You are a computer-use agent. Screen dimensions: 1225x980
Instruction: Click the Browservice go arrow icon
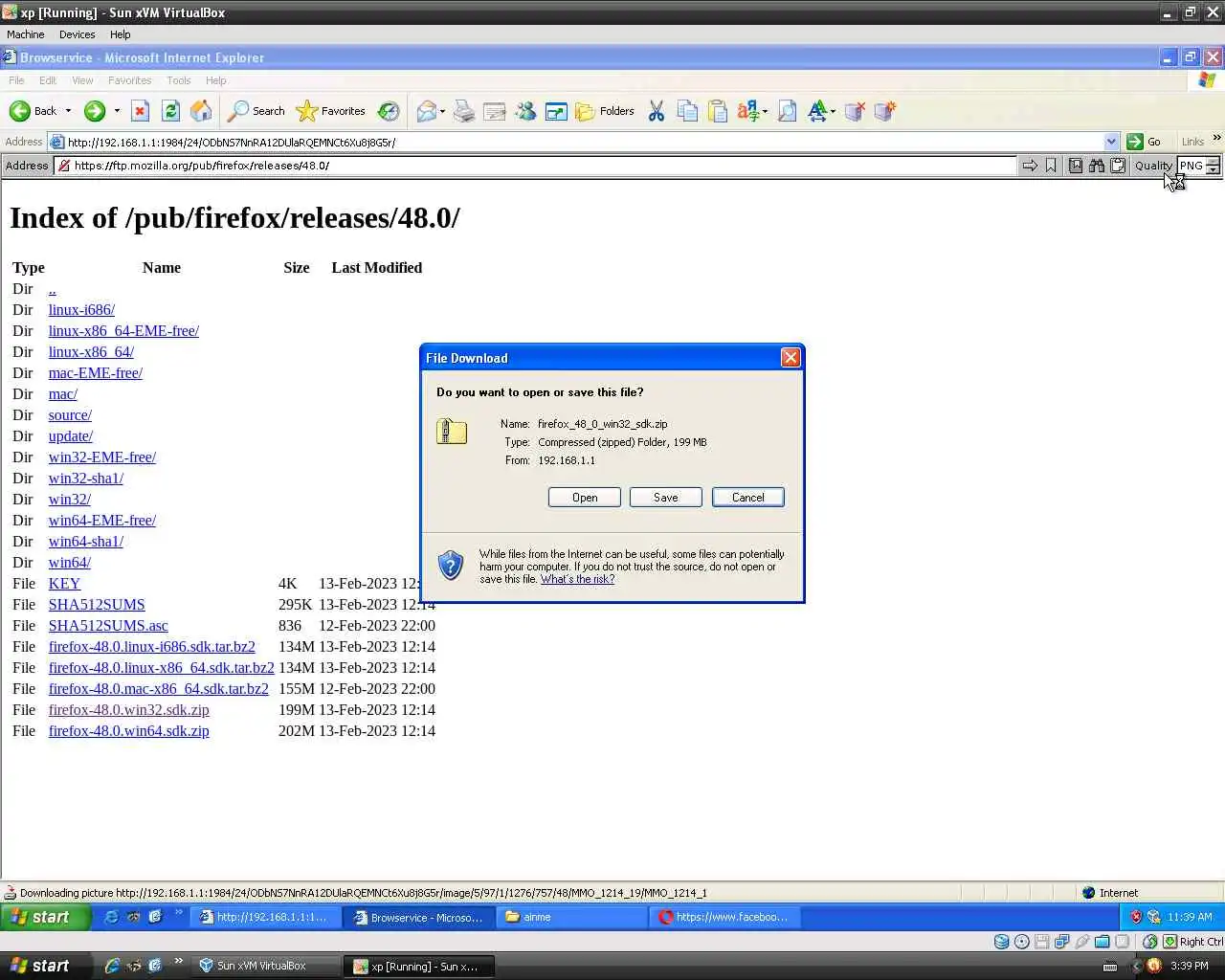pos(1030,166)
